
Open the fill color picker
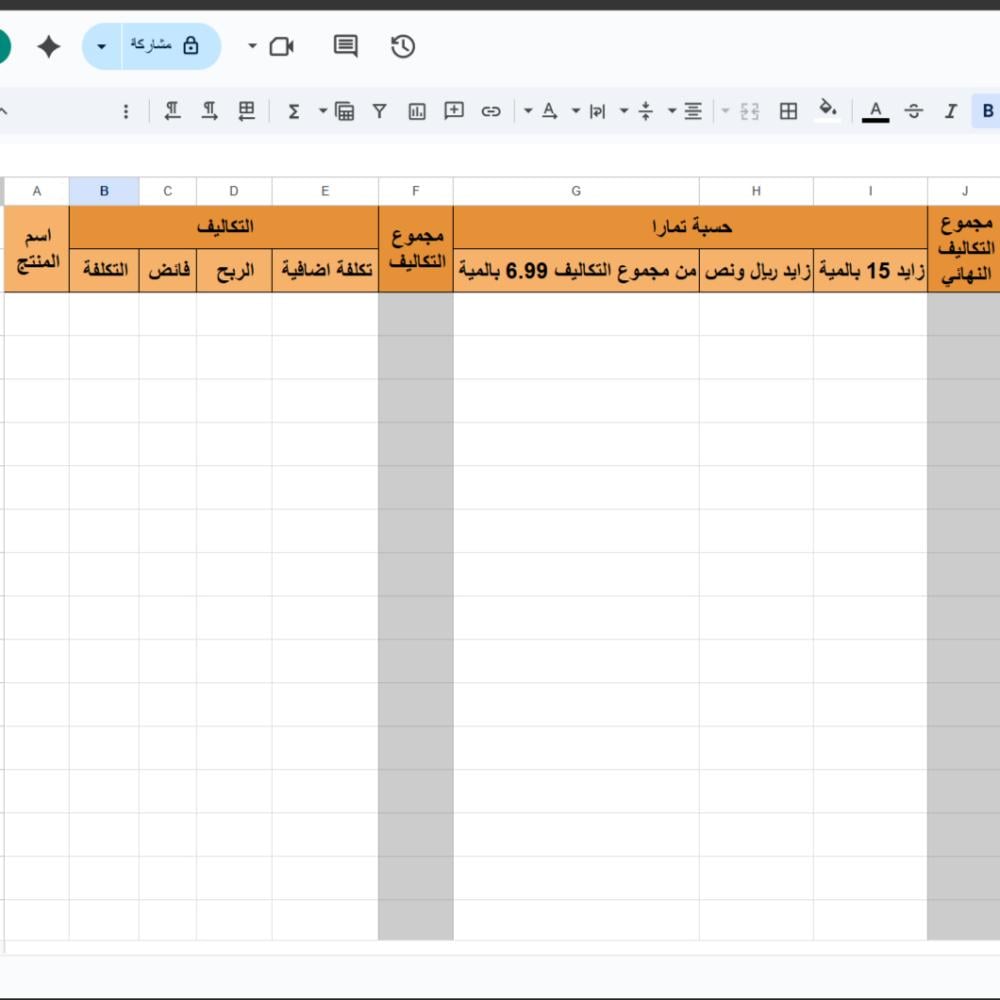point(827,110)
